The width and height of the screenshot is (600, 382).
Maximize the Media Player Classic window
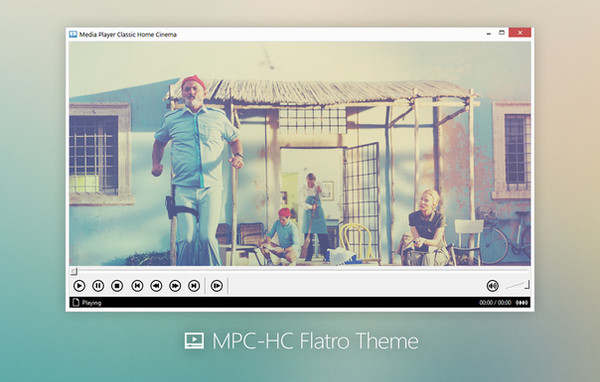pos(502,33)
